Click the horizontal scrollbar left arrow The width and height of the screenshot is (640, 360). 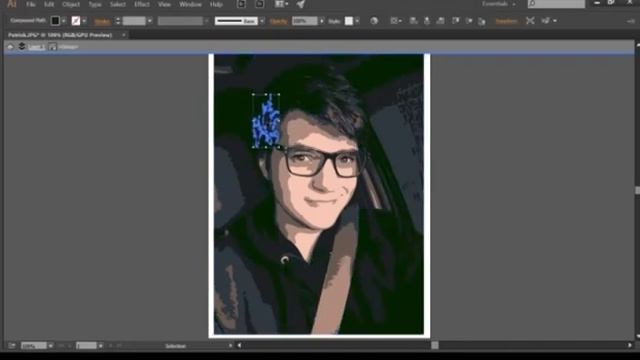coord(239,346)
